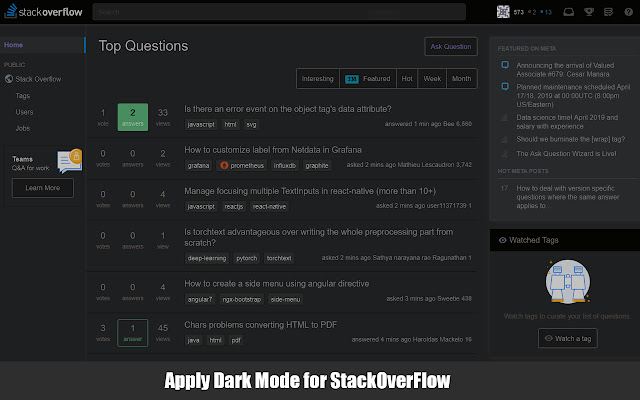Switch to the Featured tab

tap(367, 78)
